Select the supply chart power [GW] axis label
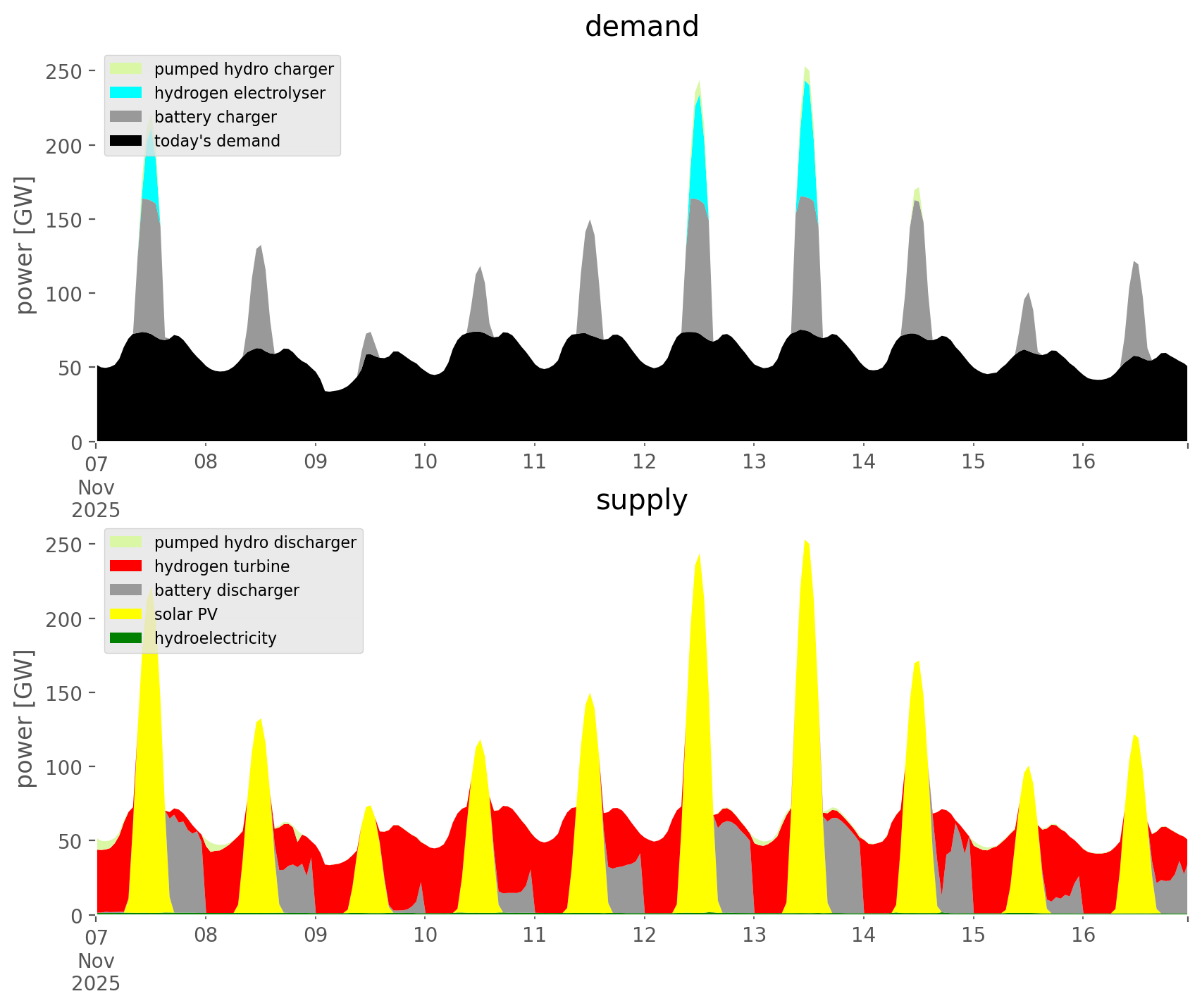1202x1008 pixels. [x=24, y=718]
